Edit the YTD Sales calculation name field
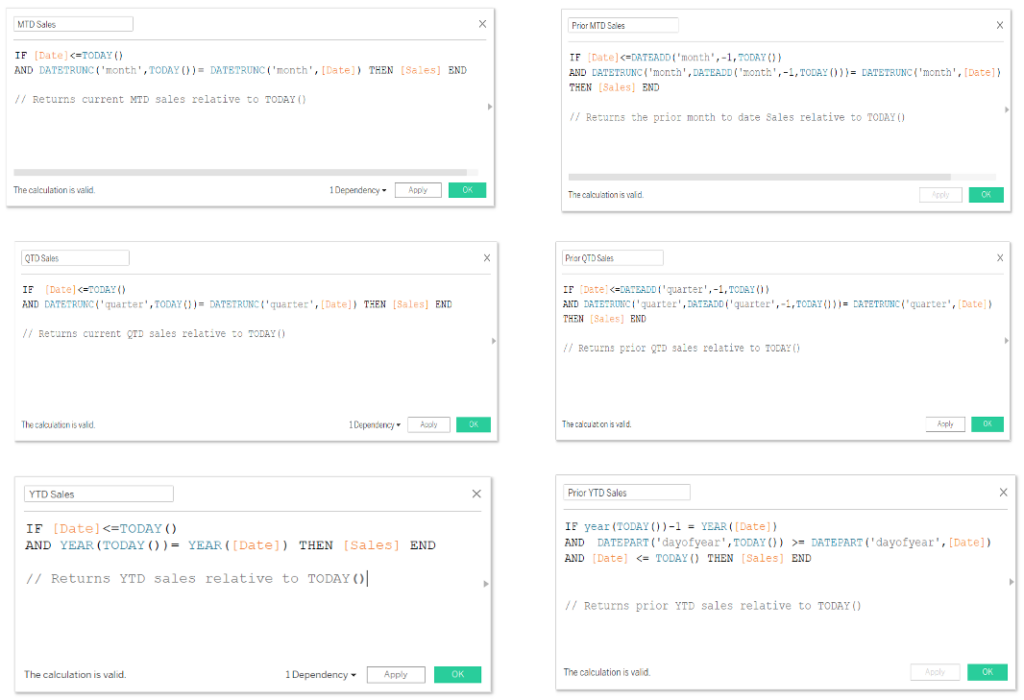The width and height of the screenshot is (1024, 700). point(99,494)
